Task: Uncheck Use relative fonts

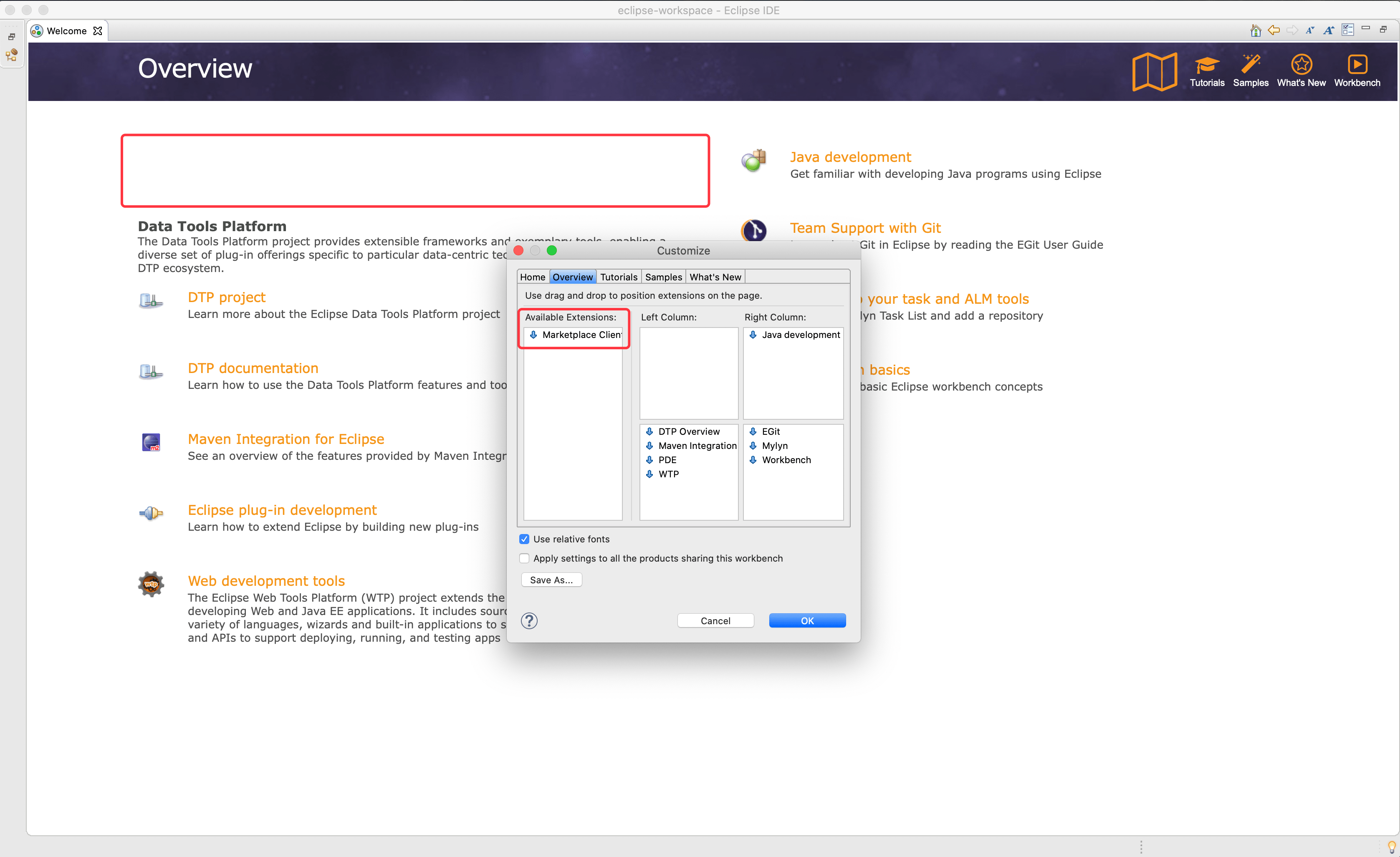Action: [524, 539]
